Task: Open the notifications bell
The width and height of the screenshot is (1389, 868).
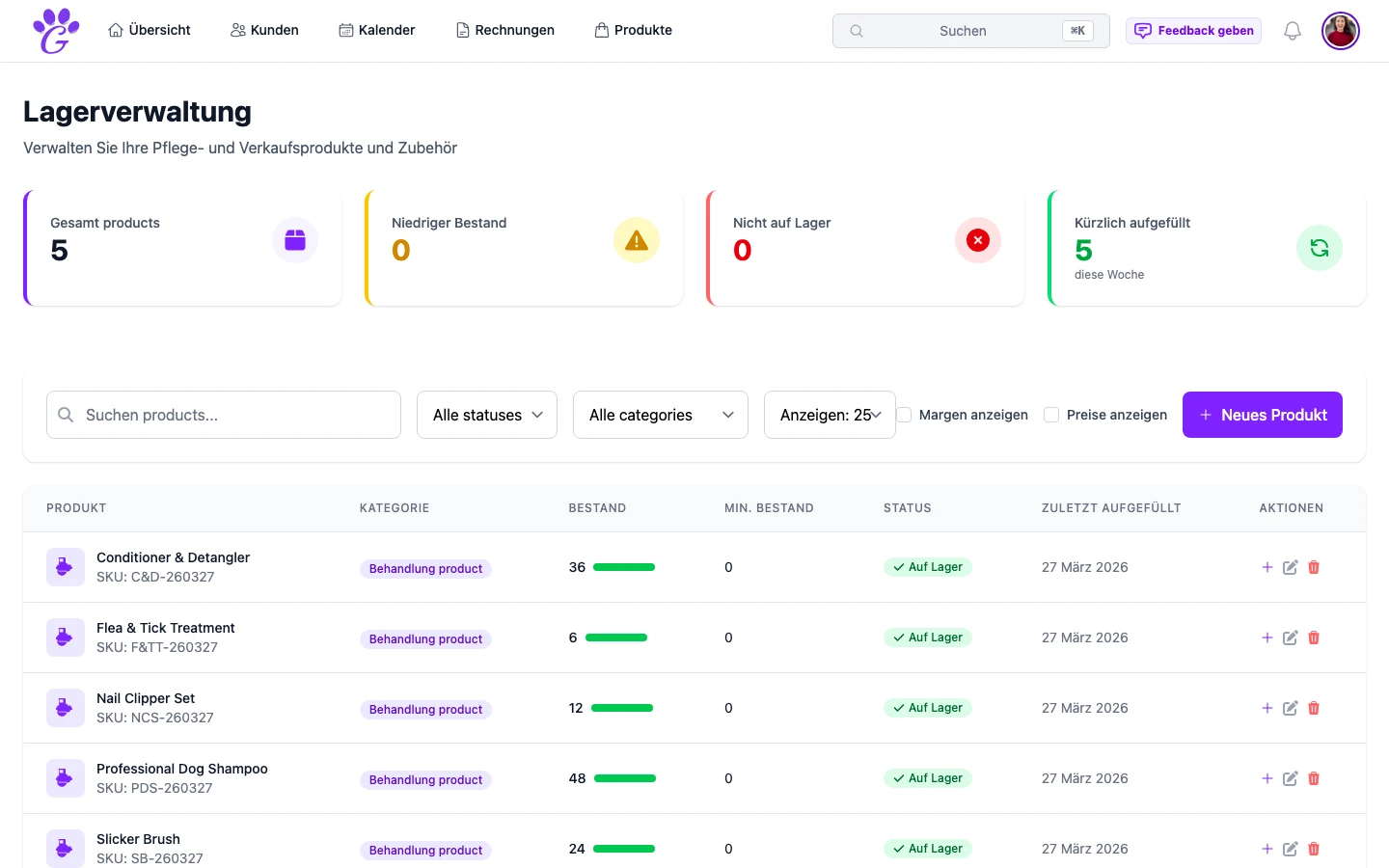Action: pyautogui.click(x=1292, y=31)
